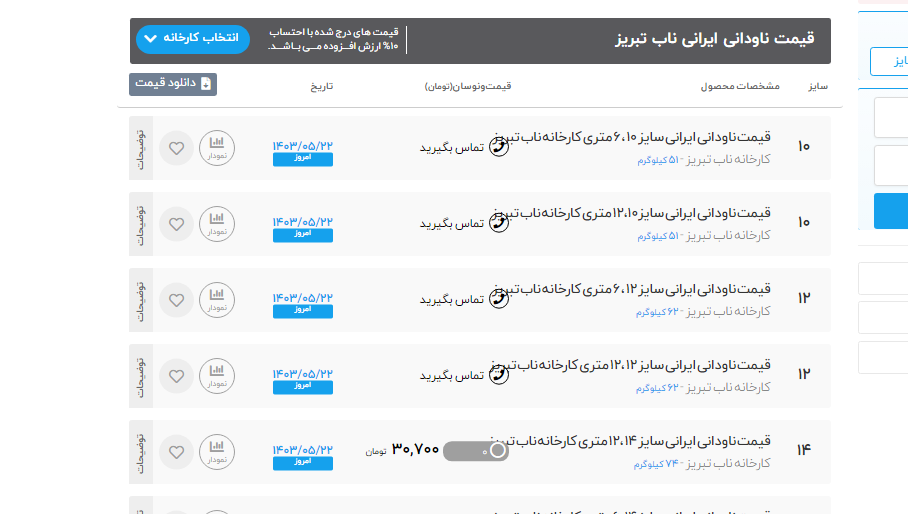Screen dimensions: 908x514
Task: Toggle favorite heart in size 12 12-meter row
Action: 177,376
